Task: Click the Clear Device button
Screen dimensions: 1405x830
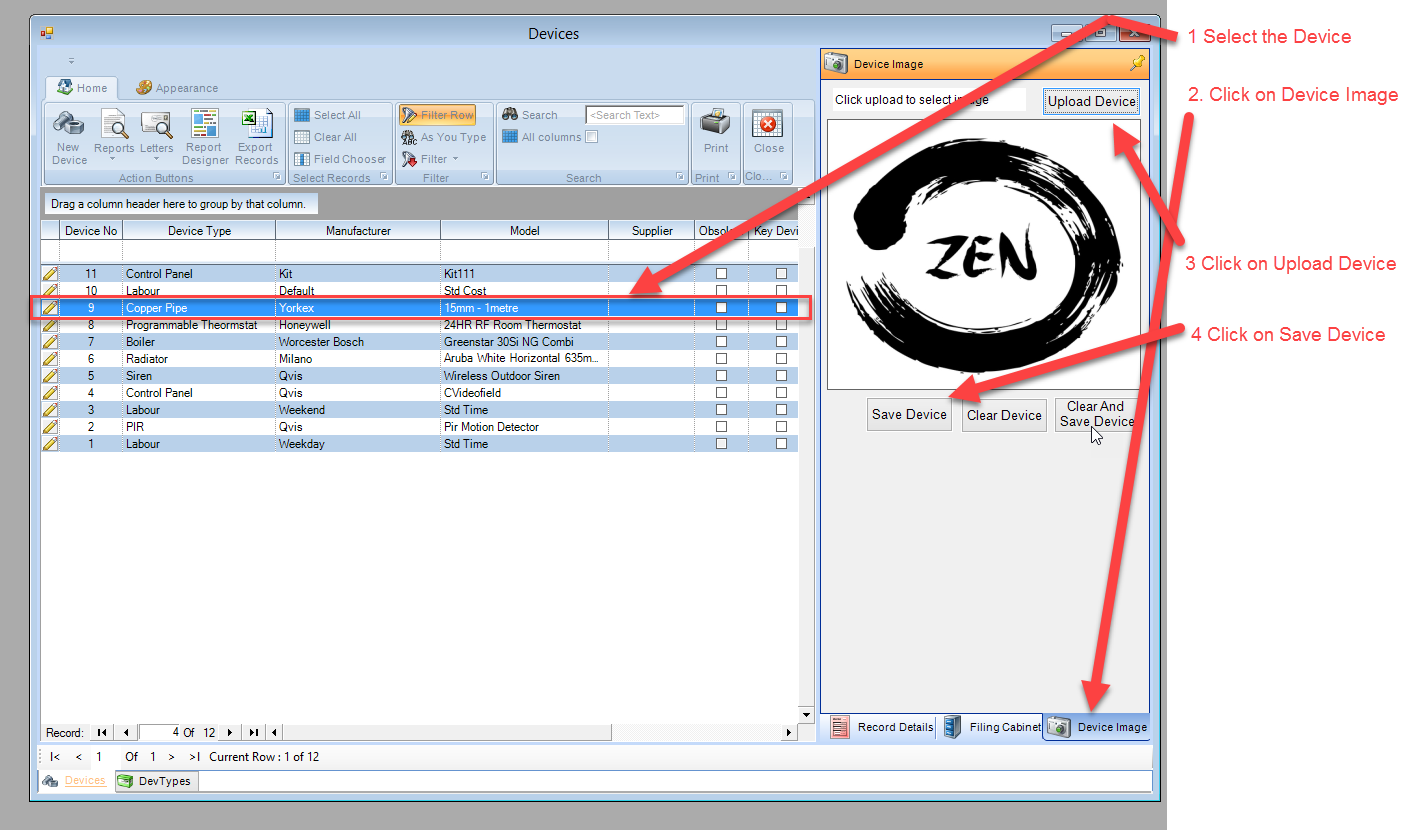Action: 1004,415
